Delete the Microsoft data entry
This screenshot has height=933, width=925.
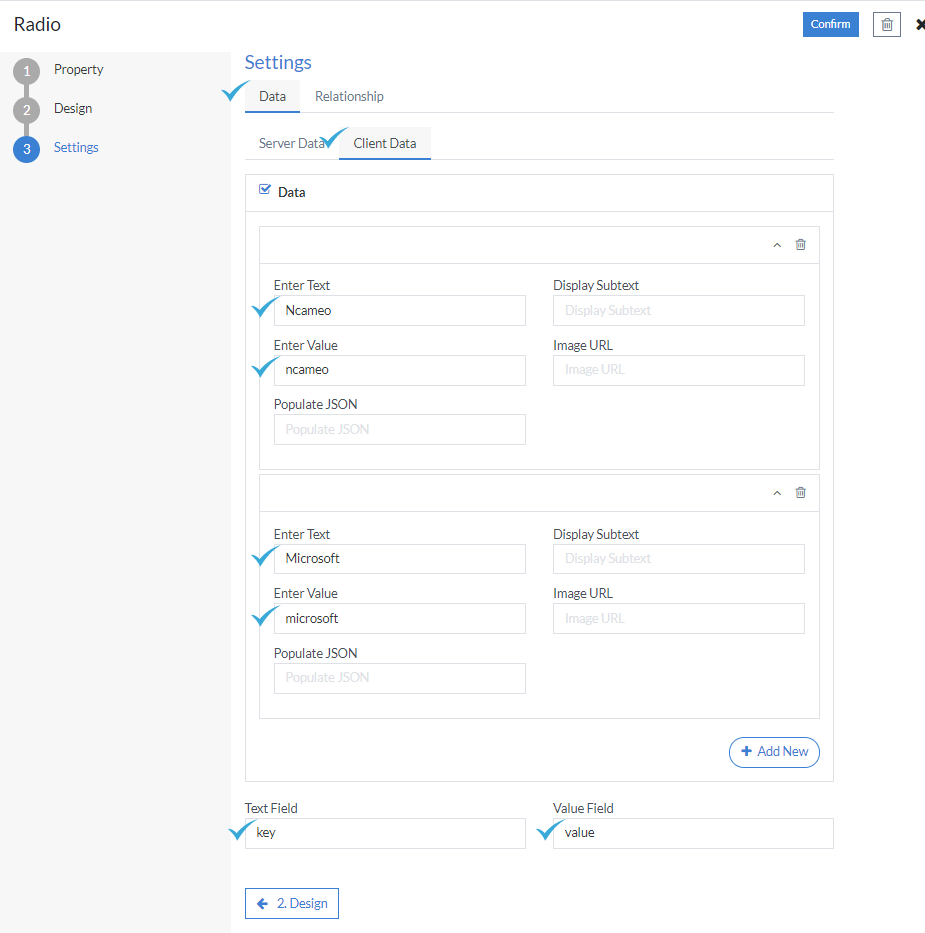click(800, 492)
